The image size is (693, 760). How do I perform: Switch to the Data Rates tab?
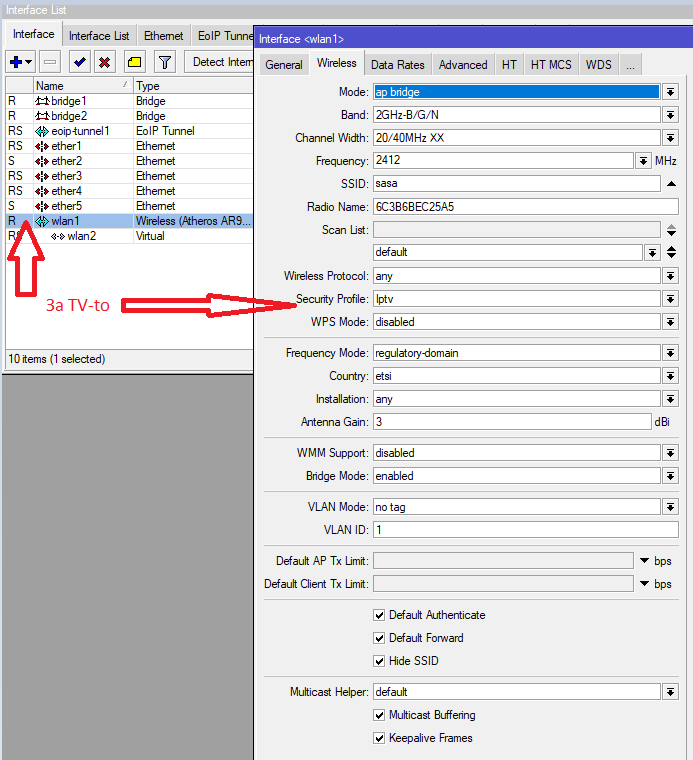click(x=397, y=64)
